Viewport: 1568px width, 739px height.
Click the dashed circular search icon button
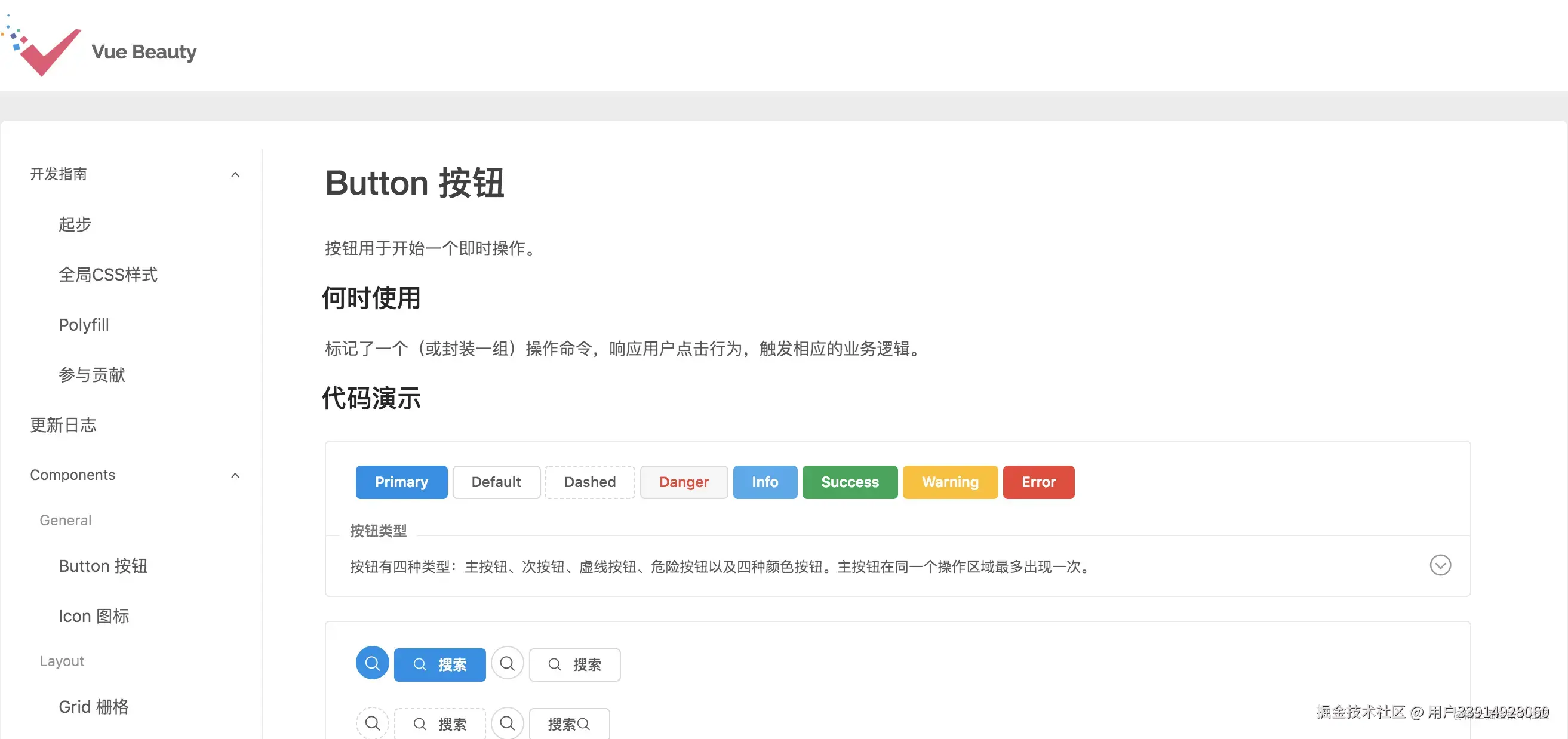pos(372,723)
